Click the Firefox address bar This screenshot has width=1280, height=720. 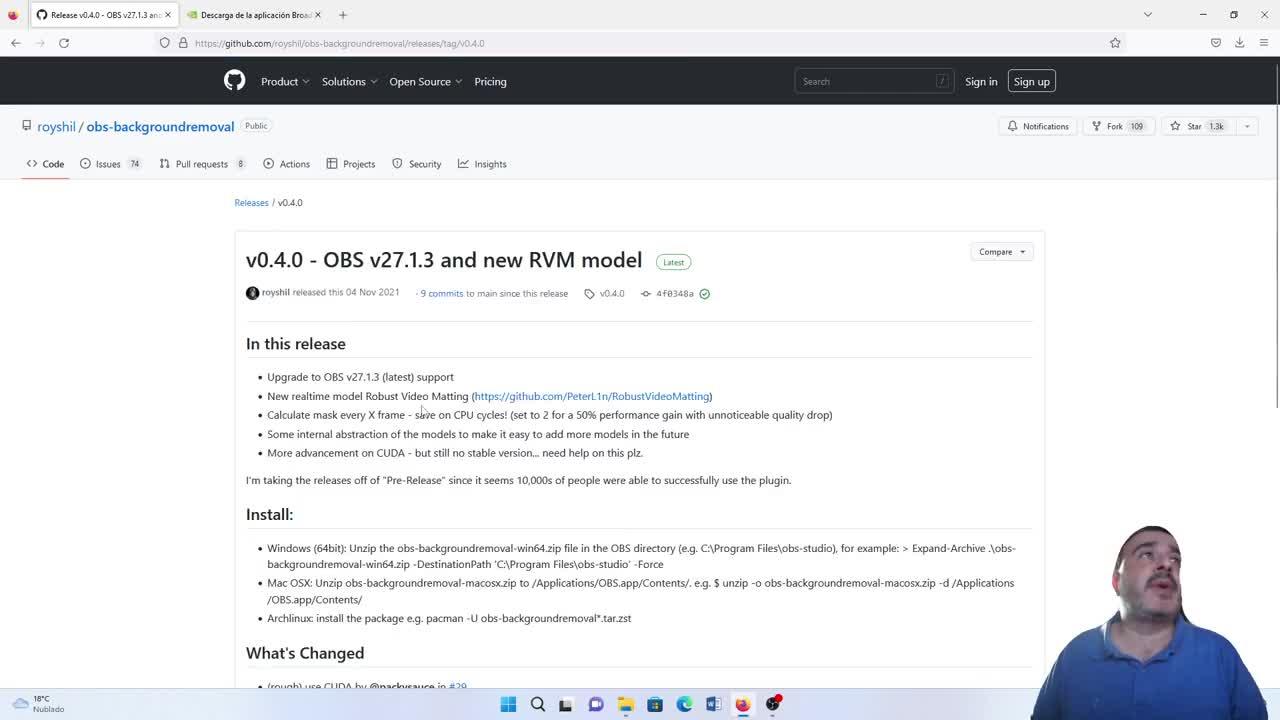click(x=640, y=43)
